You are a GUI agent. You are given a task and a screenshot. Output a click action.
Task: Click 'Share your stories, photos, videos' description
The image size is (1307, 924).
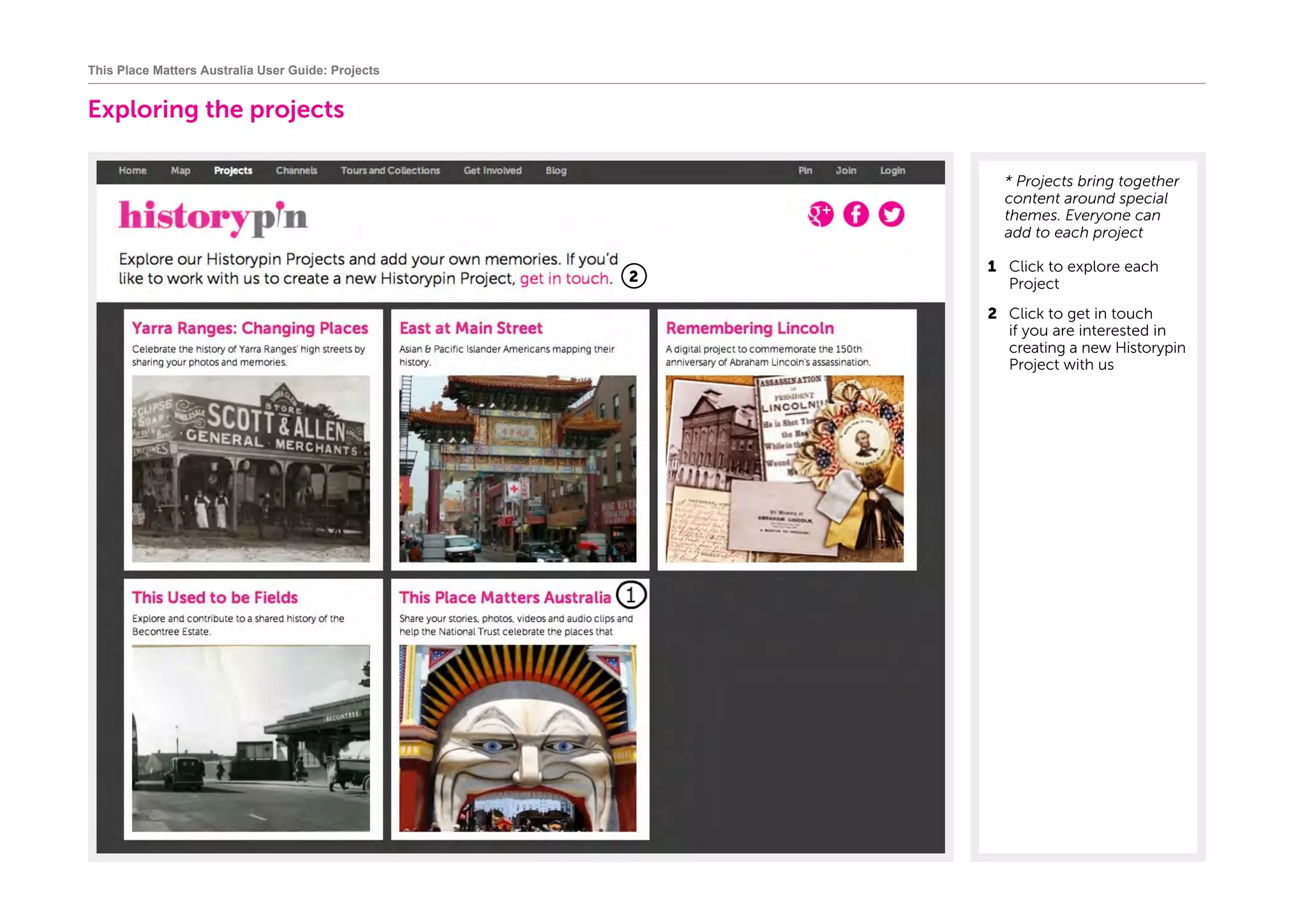click(516, 625)
